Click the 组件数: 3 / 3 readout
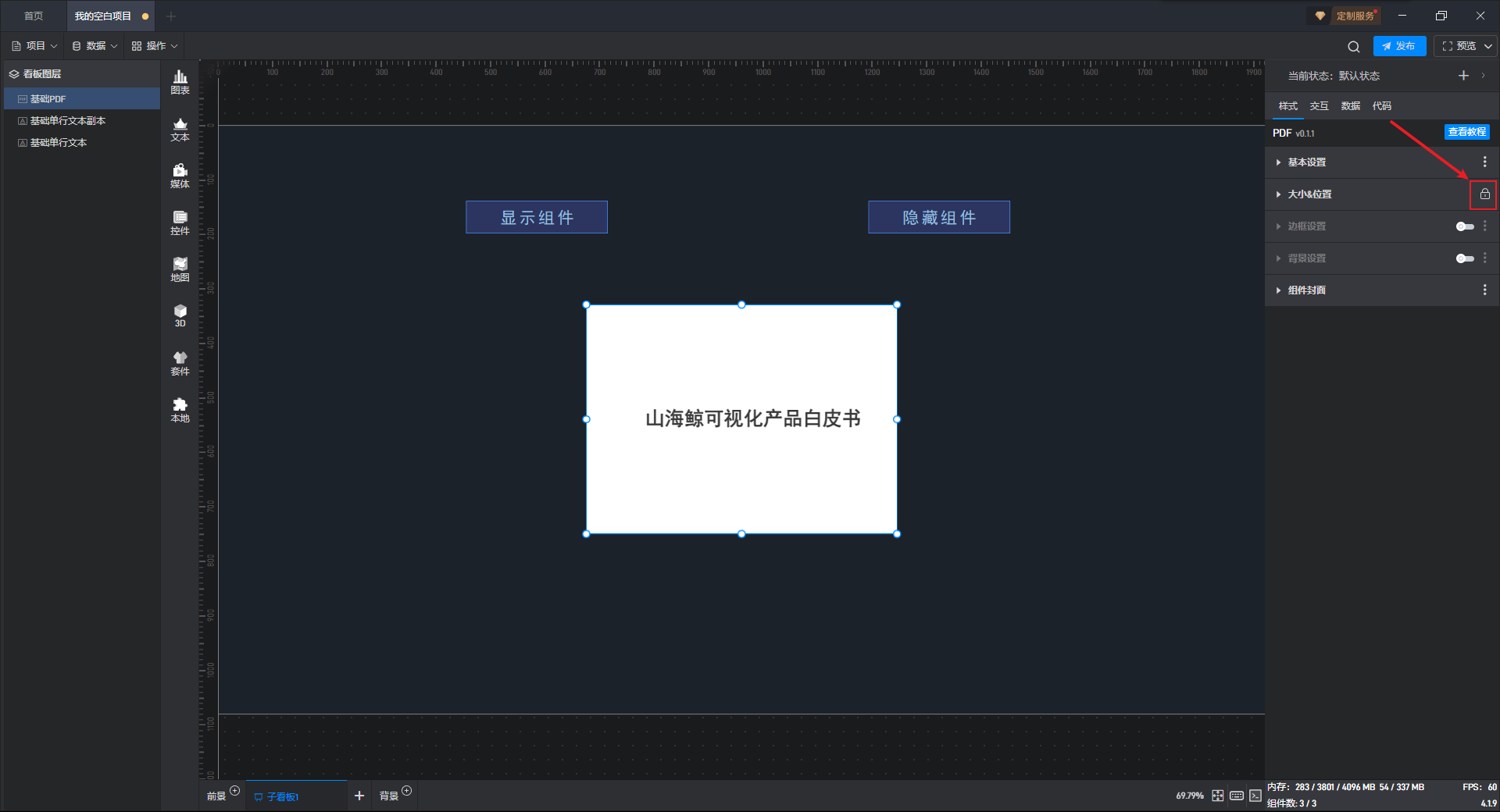The image size is (1500, 812). [1291, 803]
